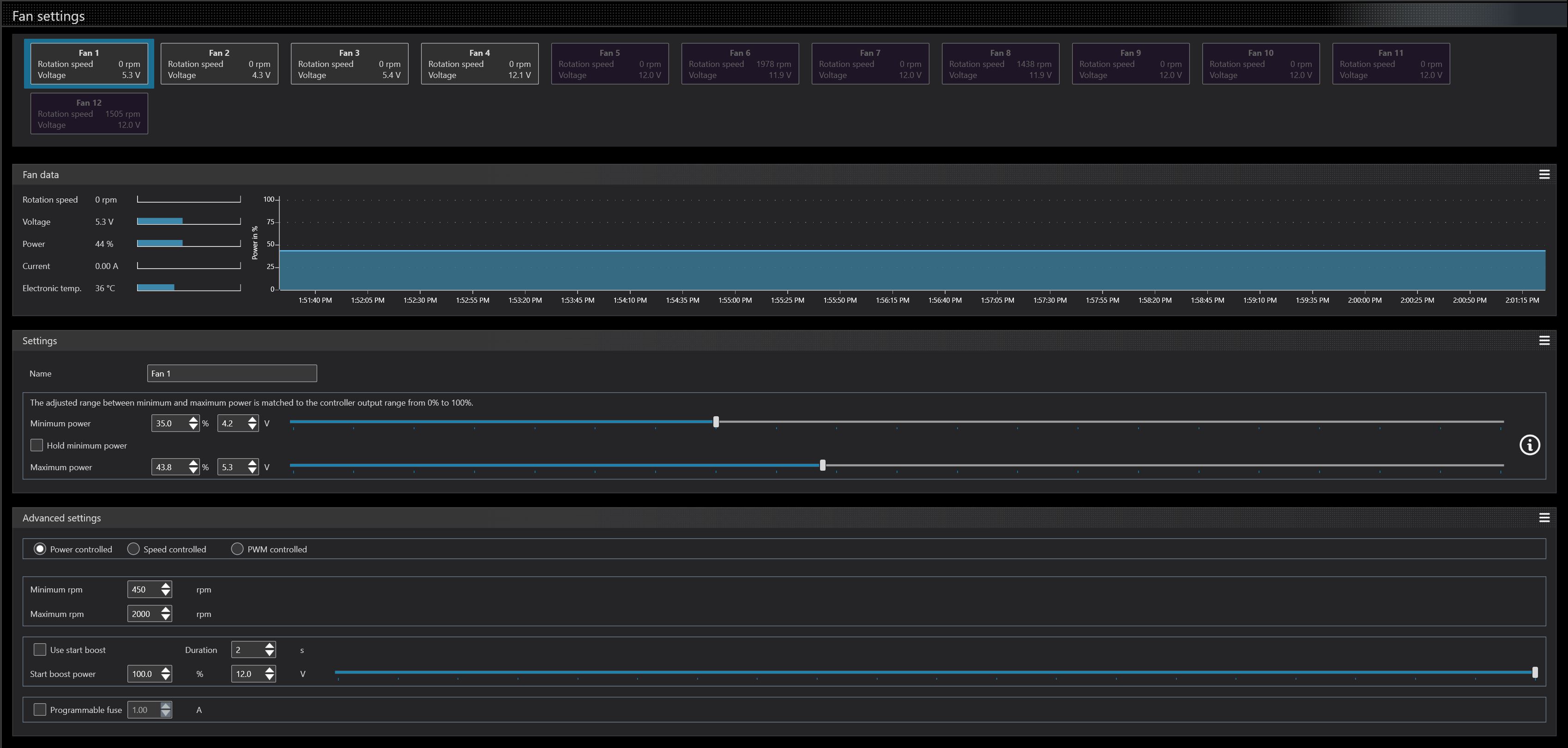Open the Advanced settings hamburger menu
Screen dimensions: 1568x748
point(1544,518)
